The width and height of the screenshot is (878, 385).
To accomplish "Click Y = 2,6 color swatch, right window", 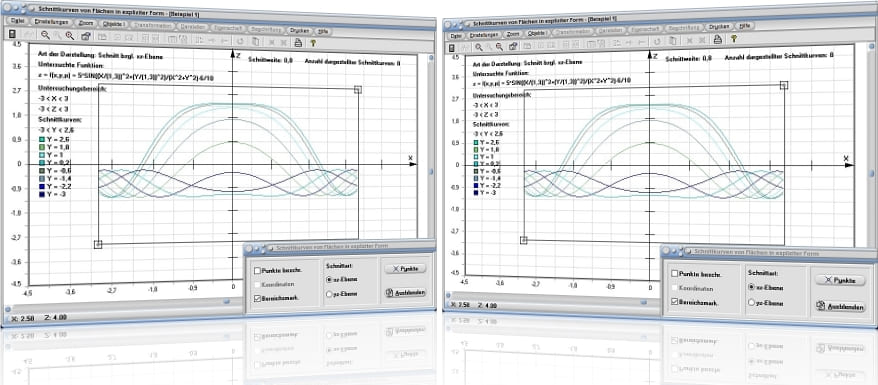I will (x=475, y=142).
